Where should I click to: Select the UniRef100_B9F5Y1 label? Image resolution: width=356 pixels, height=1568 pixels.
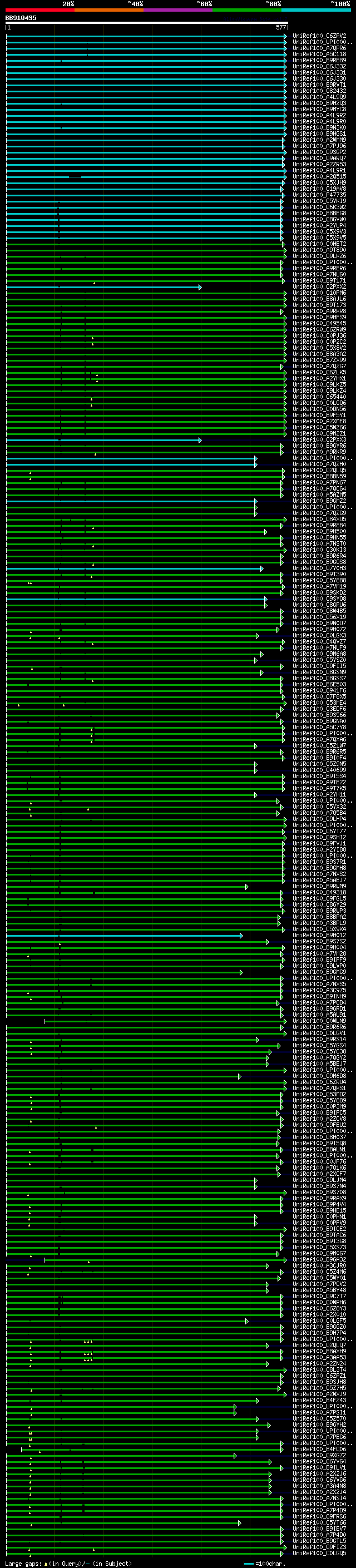click(319, 415)
